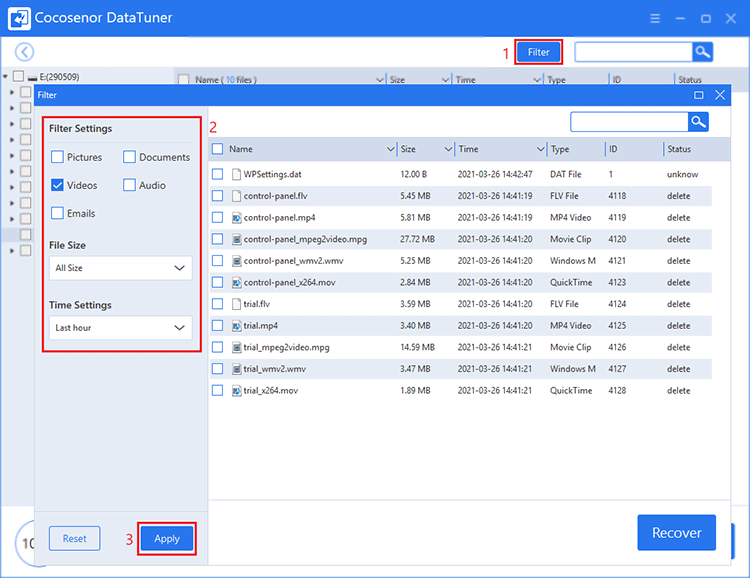Click the E:(290509) drive icon
Image resolution: width=750 pixels, height=578 pixels.
pyautogui.click(x=33, y=78)
